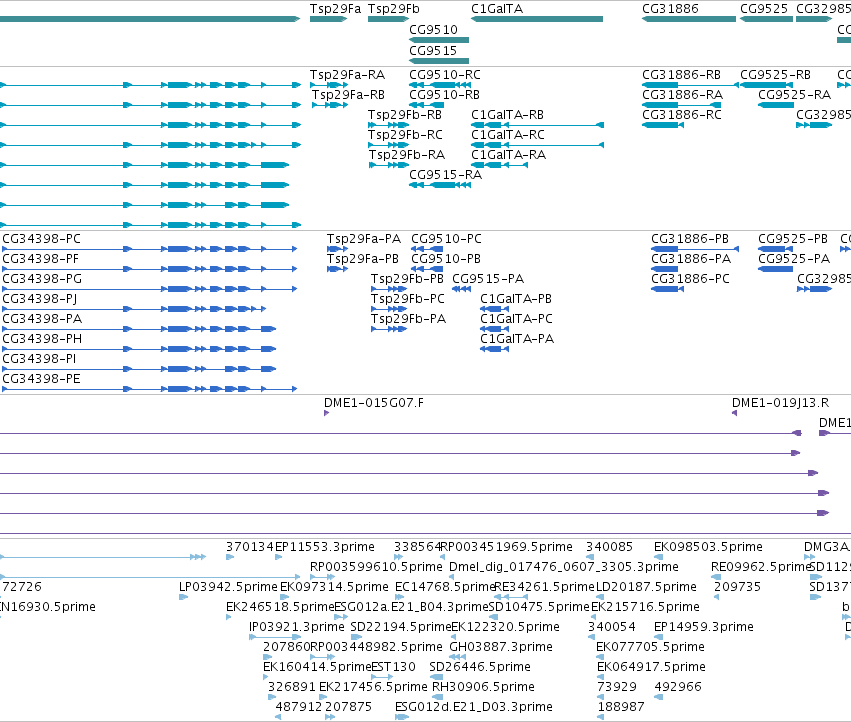
Task: Select transcript label CG9525-RB
Action: click(x=776, y=74)
